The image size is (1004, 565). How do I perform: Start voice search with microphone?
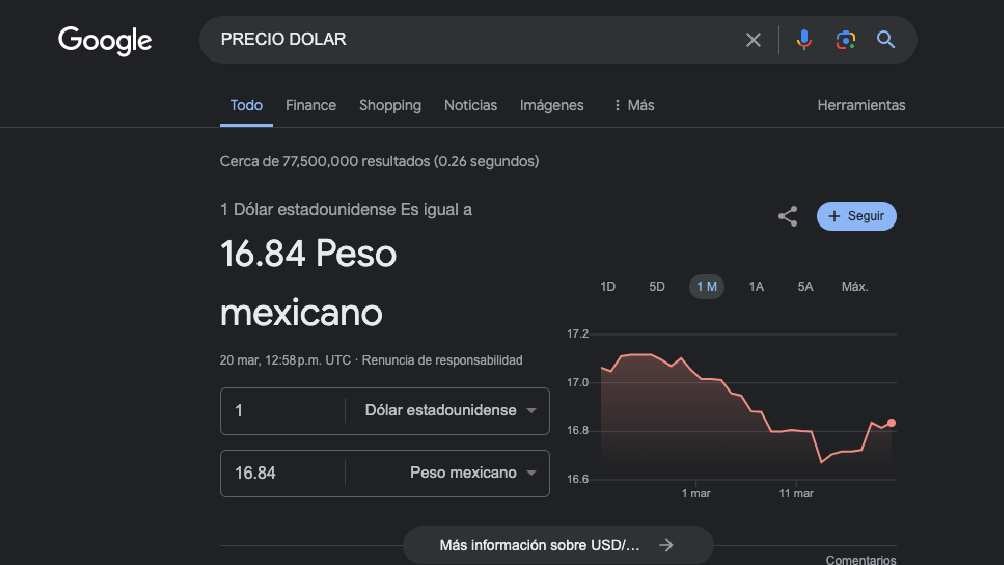coord(804,40)
